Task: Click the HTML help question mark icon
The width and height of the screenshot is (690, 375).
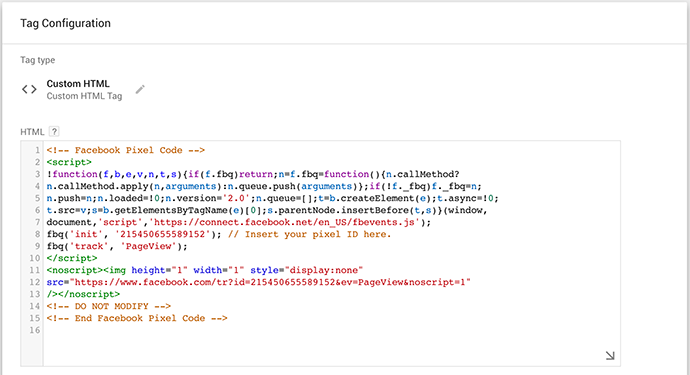Action: point(54,131)
